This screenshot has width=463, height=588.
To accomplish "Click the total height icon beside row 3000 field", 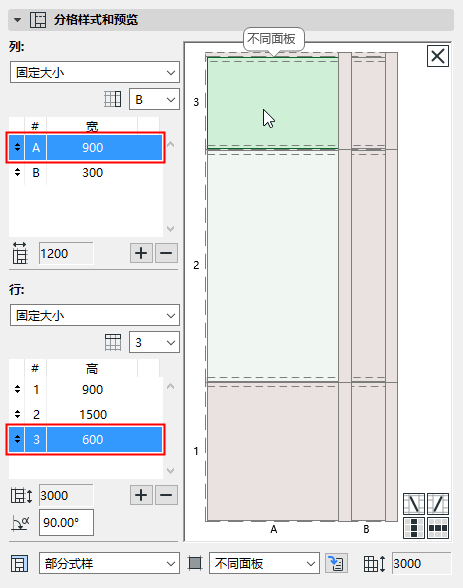I will click(21, 495).
